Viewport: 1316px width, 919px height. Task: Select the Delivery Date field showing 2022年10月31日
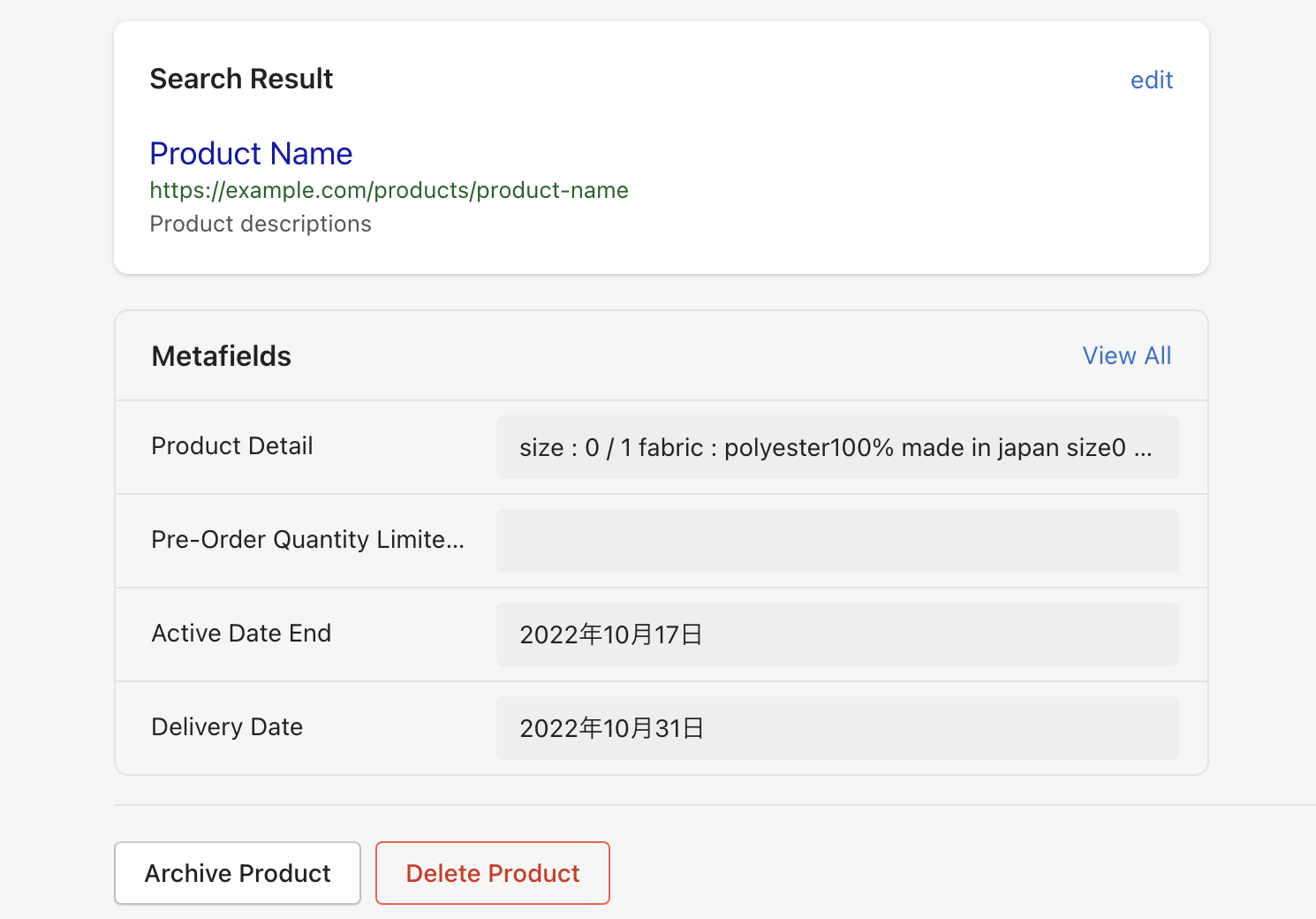837,727
